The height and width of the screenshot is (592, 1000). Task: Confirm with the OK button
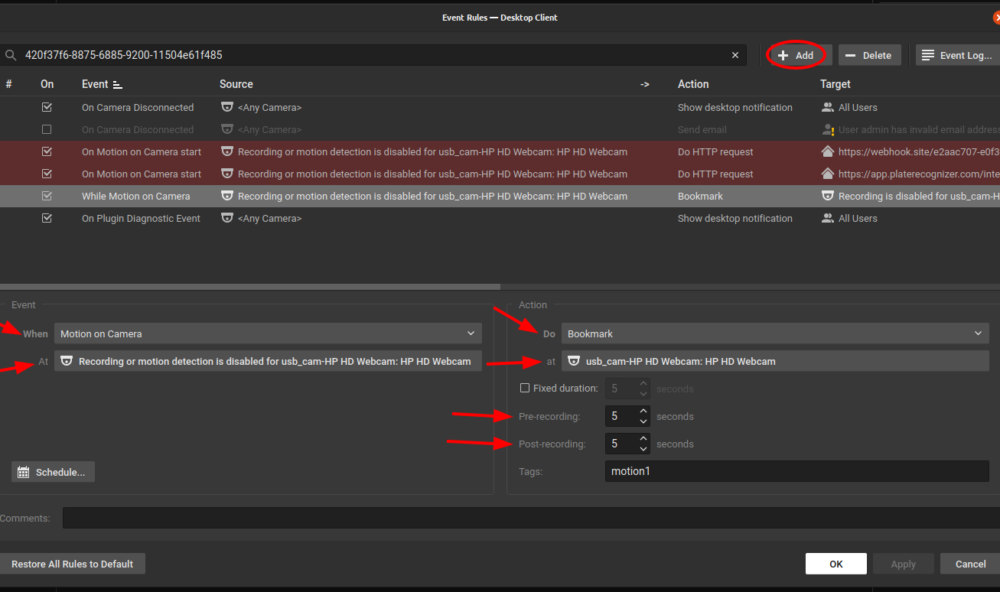pos(835,564)
